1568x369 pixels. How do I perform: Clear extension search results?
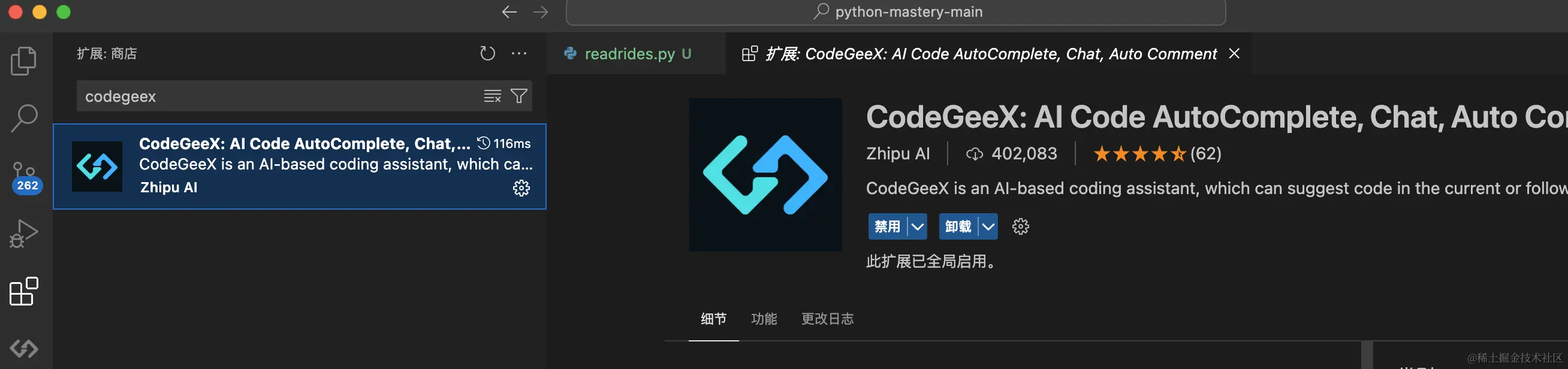click(x=493, y=96)
